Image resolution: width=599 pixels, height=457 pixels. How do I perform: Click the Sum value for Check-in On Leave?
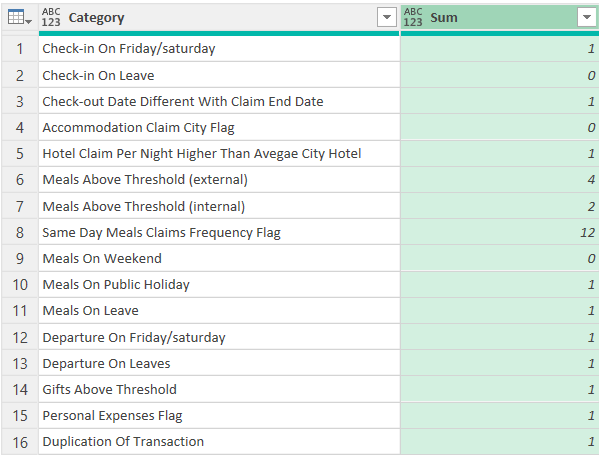click(x=500, y=75)
